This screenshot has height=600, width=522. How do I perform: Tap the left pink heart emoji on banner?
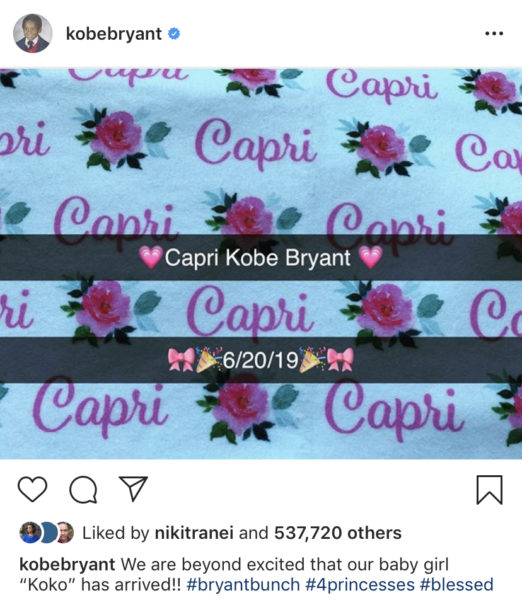(x=151, y=257)
